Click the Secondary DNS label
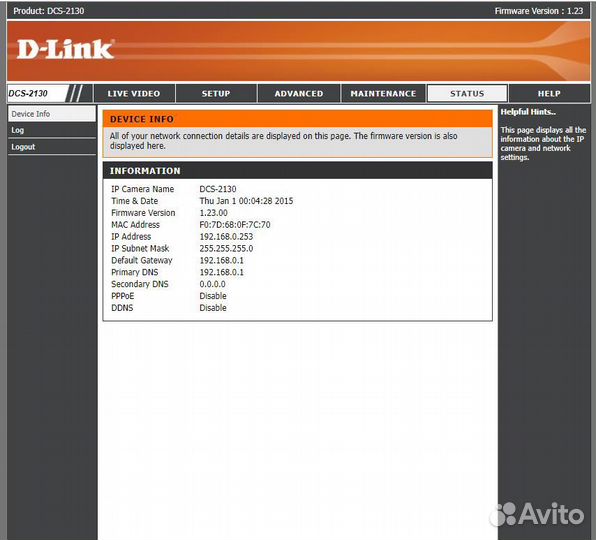The height and width of the screenshot is (540, 596). 140,284
